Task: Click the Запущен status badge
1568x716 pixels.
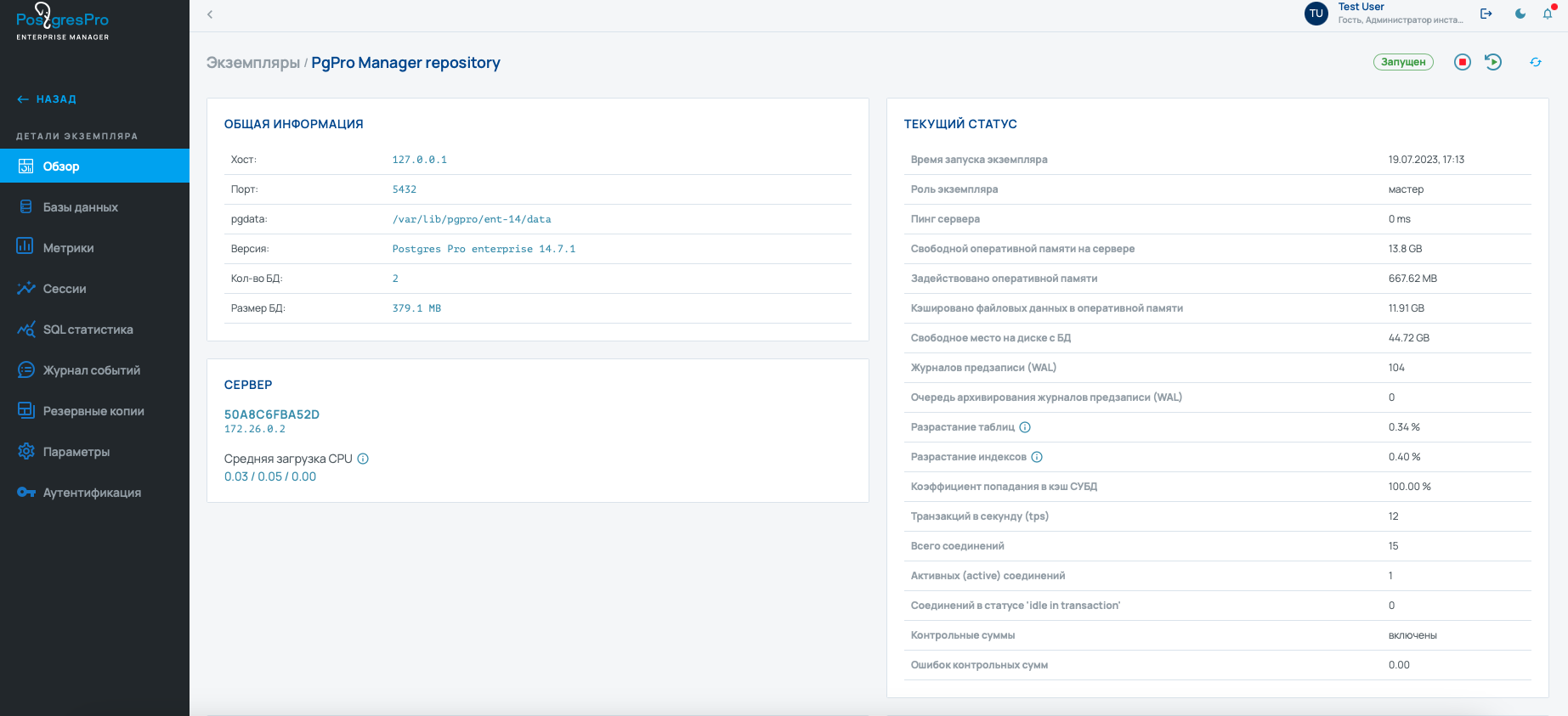Action: point(1403,62)
